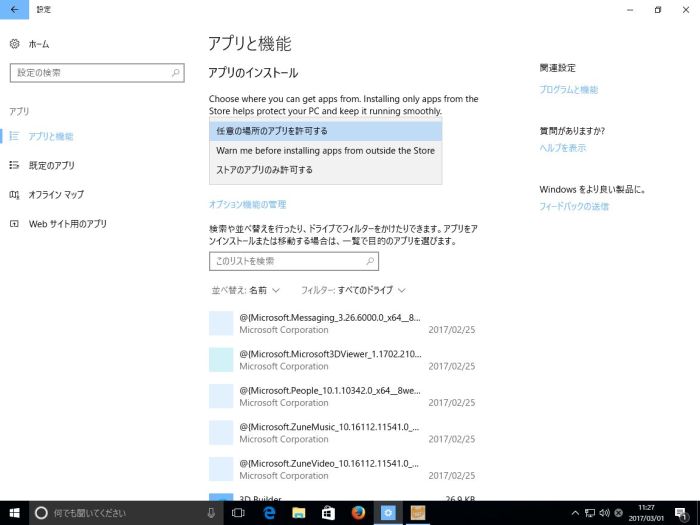
Task: Open File Explorer on the taskbar
Action: tap(298, 512)
